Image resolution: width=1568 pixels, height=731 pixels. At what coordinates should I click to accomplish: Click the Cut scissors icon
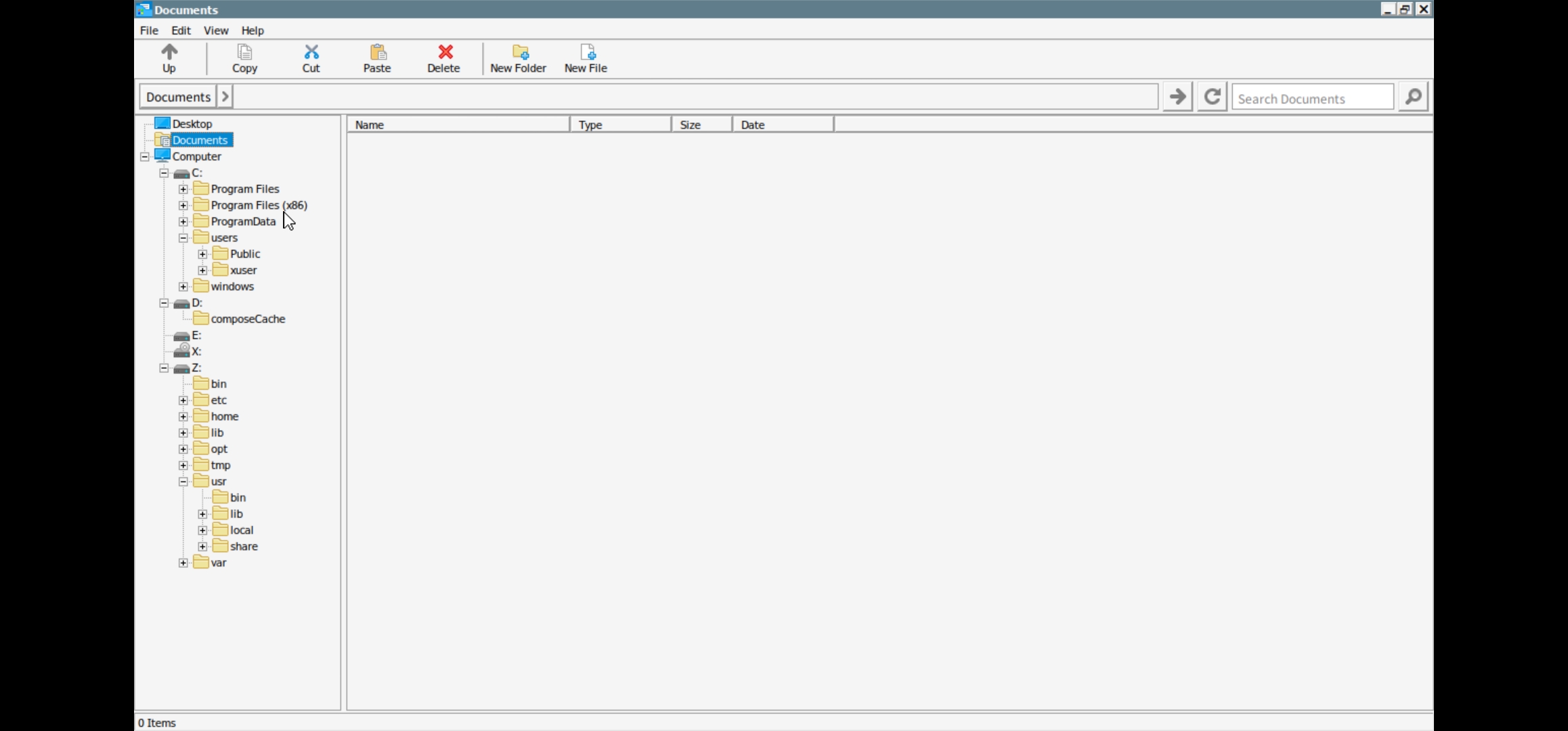point(311,52)
